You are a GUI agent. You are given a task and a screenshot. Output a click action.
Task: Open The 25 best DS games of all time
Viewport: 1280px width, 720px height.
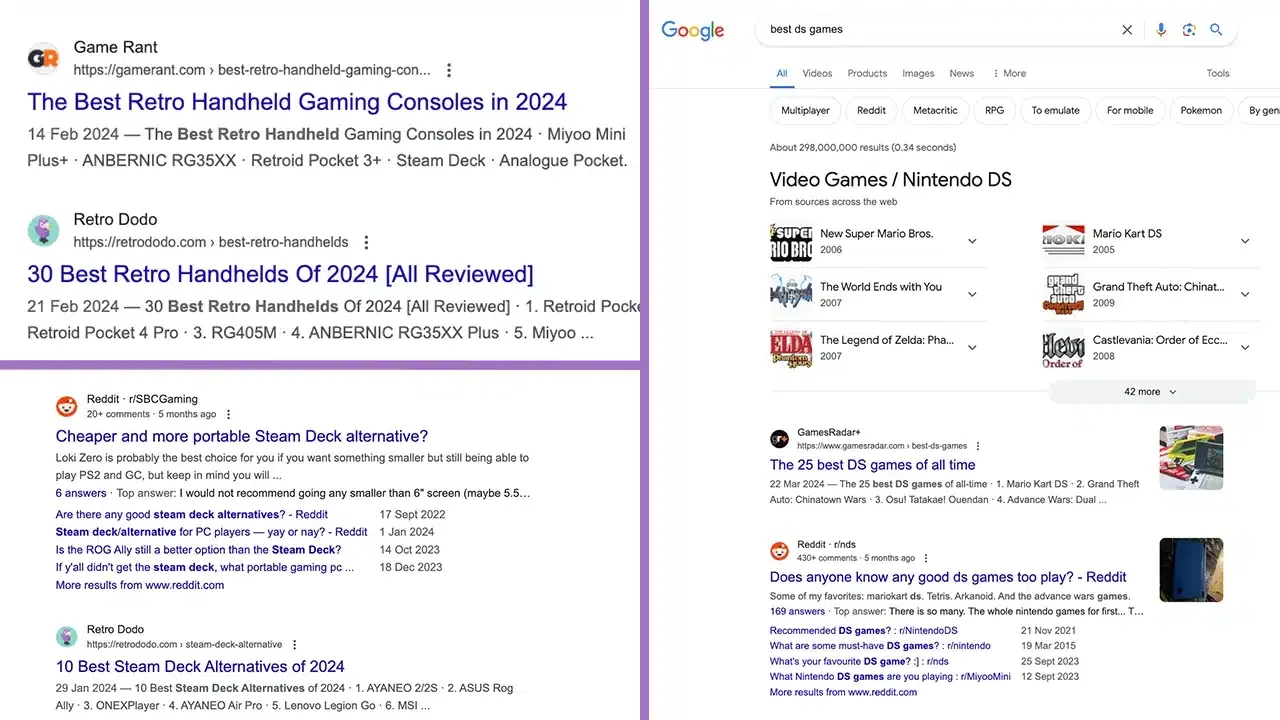(872, 465)
